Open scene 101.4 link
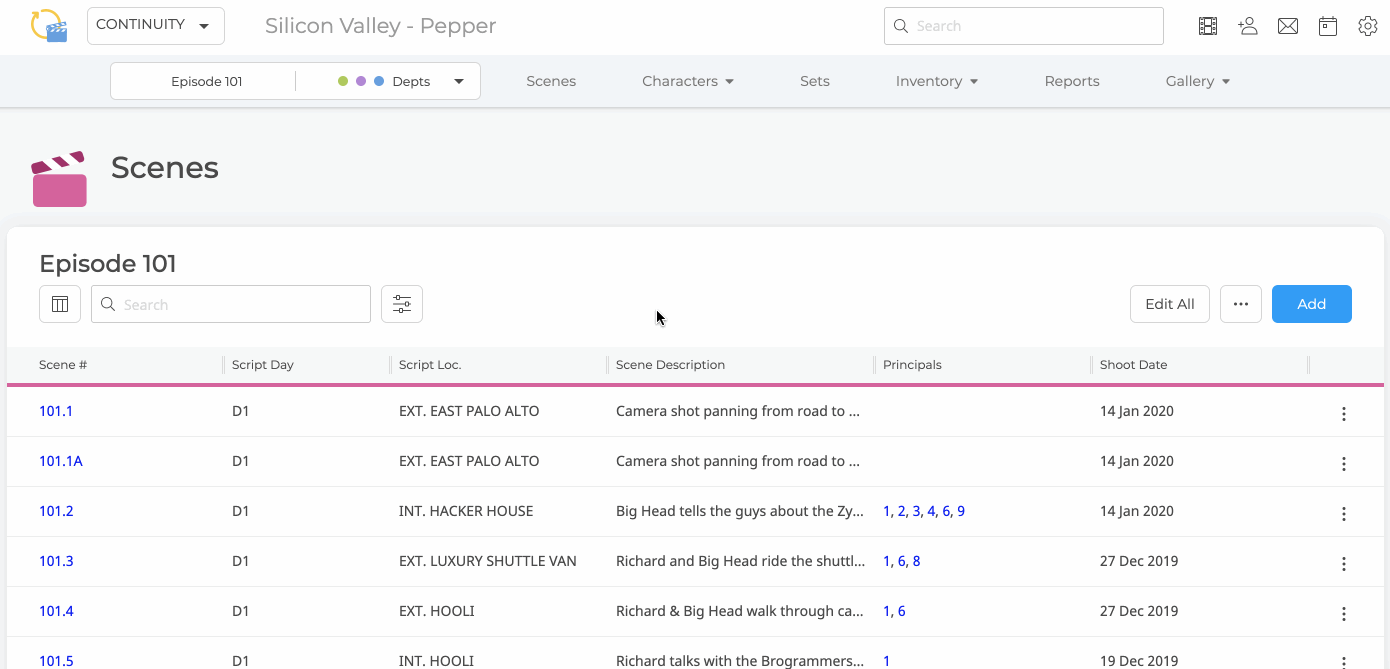This screenshot has width=1390, height=669. [x=56, y=611]
